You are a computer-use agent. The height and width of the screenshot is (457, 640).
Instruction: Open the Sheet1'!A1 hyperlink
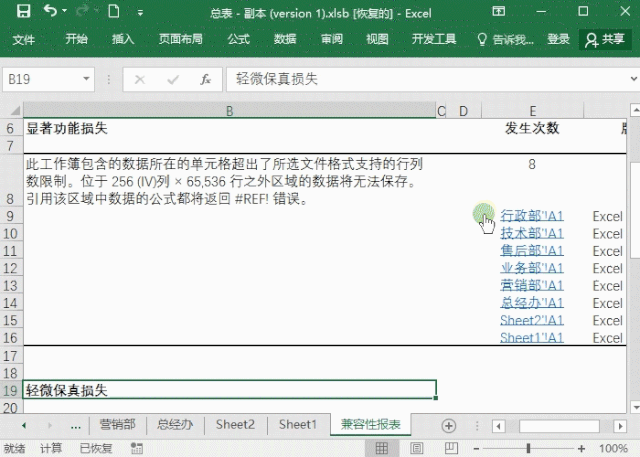[532, 337]
